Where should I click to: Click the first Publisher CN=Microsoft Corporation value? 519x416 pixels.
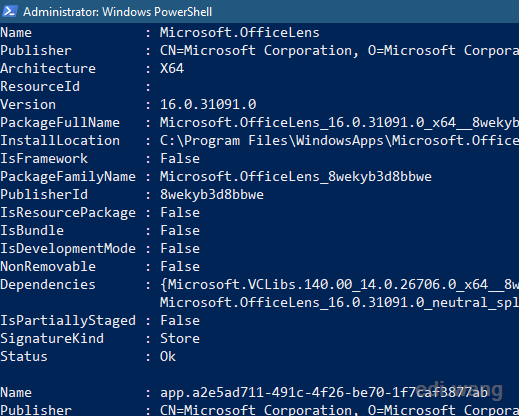pyautogui.click(x=339, y=50)
